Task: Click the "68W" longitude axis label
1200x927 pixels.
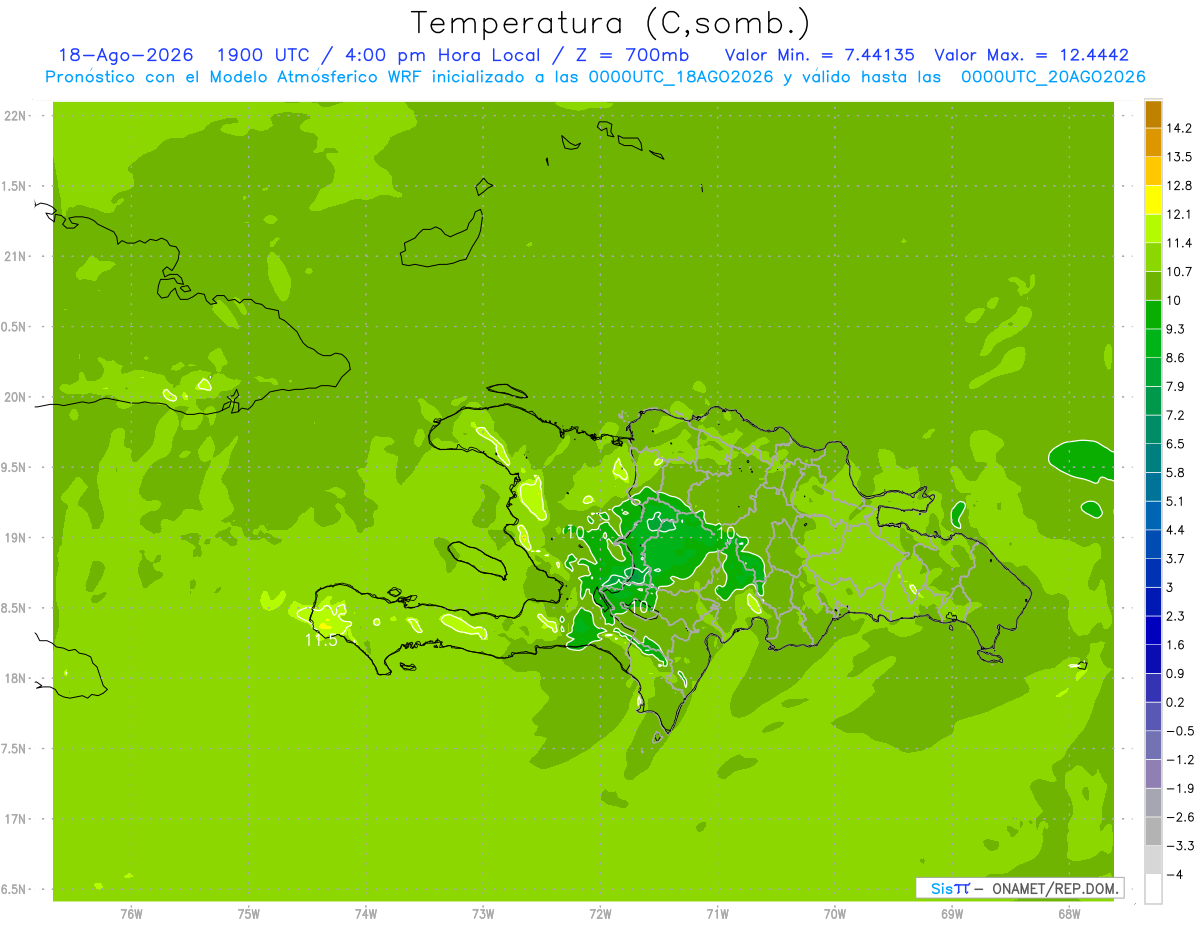Action: pyautogui.click(x=1069, y=914)
